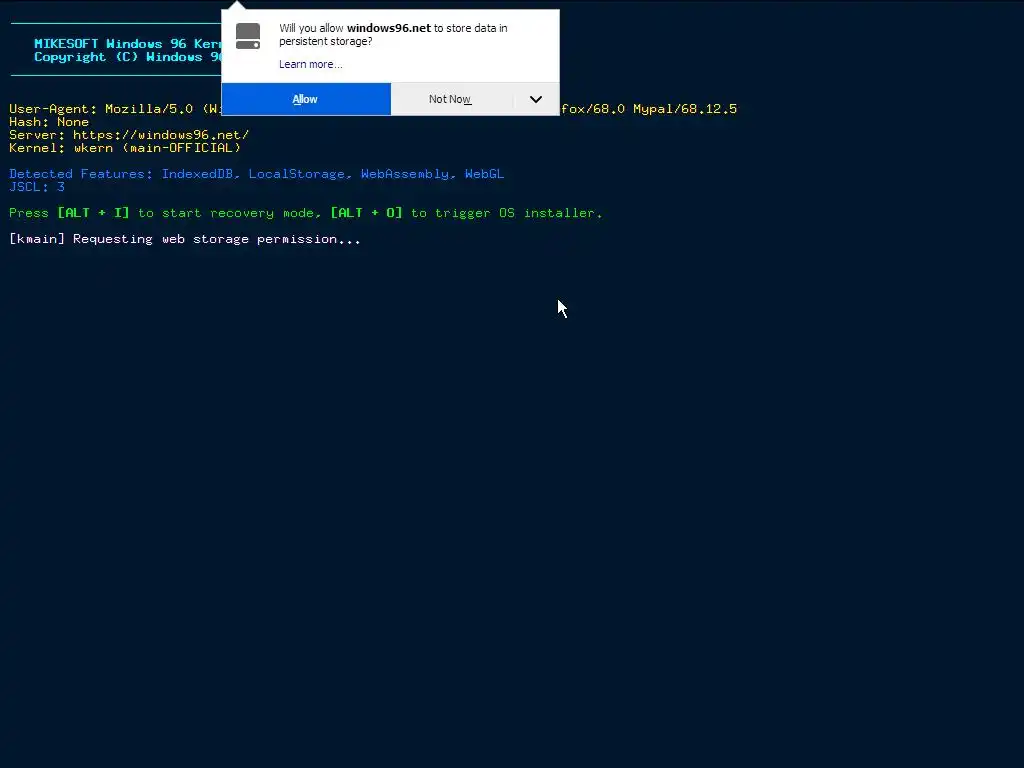Viewport: 1024px width, 768px height.
Task: Click the 'Detected Features' line
Action: pyautogui.click(x=257, y=174)
